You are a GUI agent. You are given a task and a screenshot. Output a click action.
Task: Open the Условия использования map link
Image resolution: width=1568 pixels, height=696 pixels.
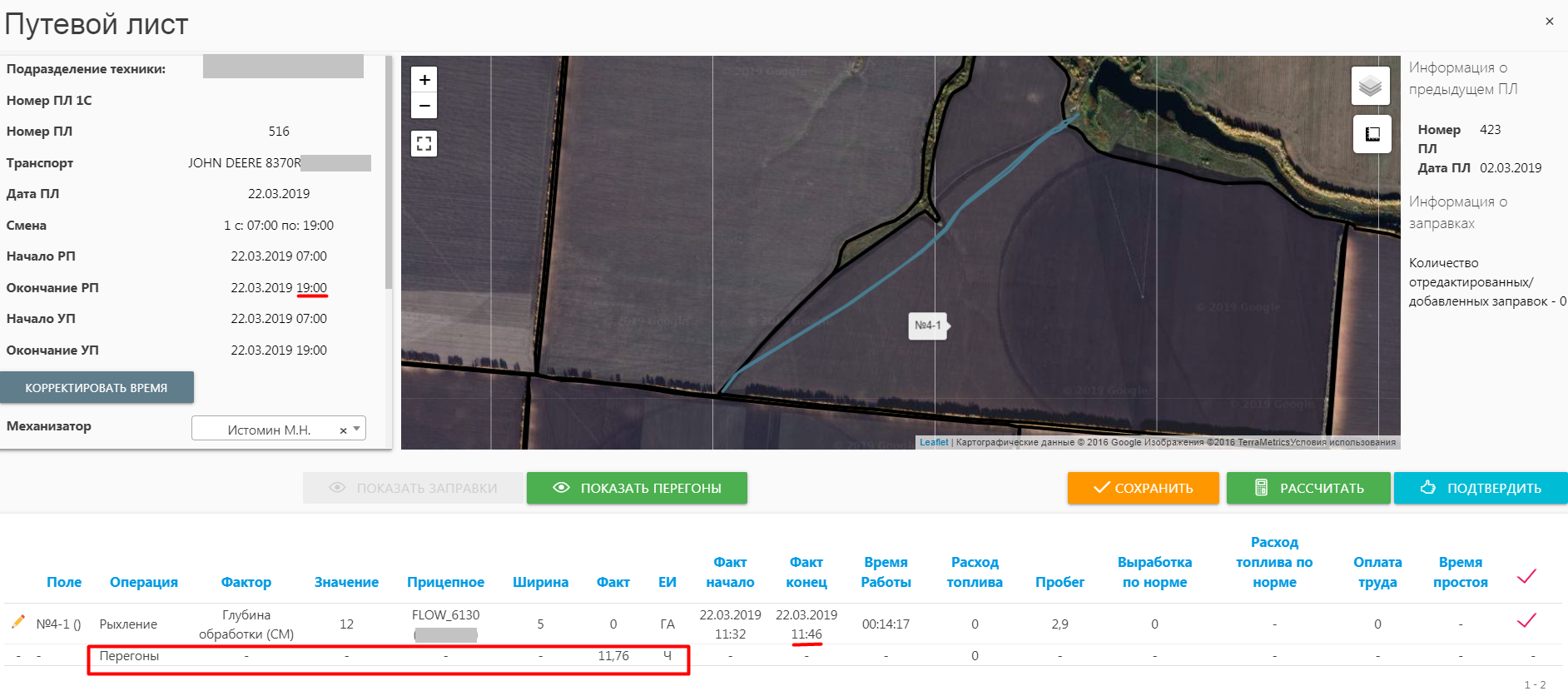pos(1342,442)
